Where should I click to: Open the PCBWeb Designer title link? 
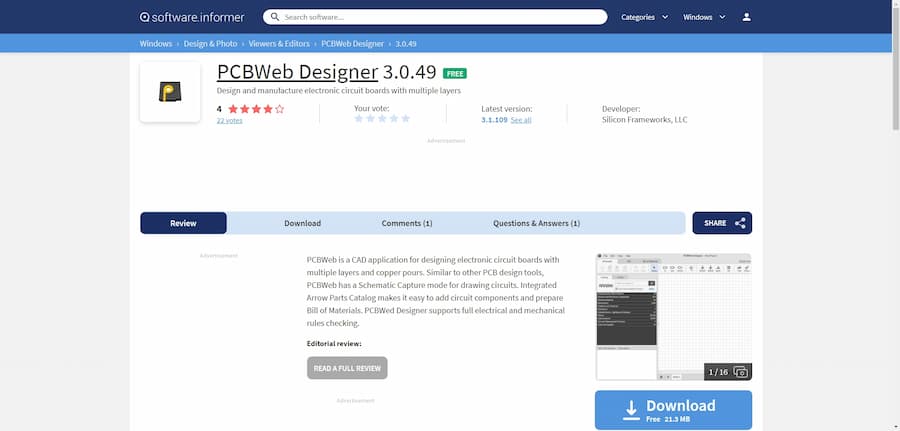point(297,72)
